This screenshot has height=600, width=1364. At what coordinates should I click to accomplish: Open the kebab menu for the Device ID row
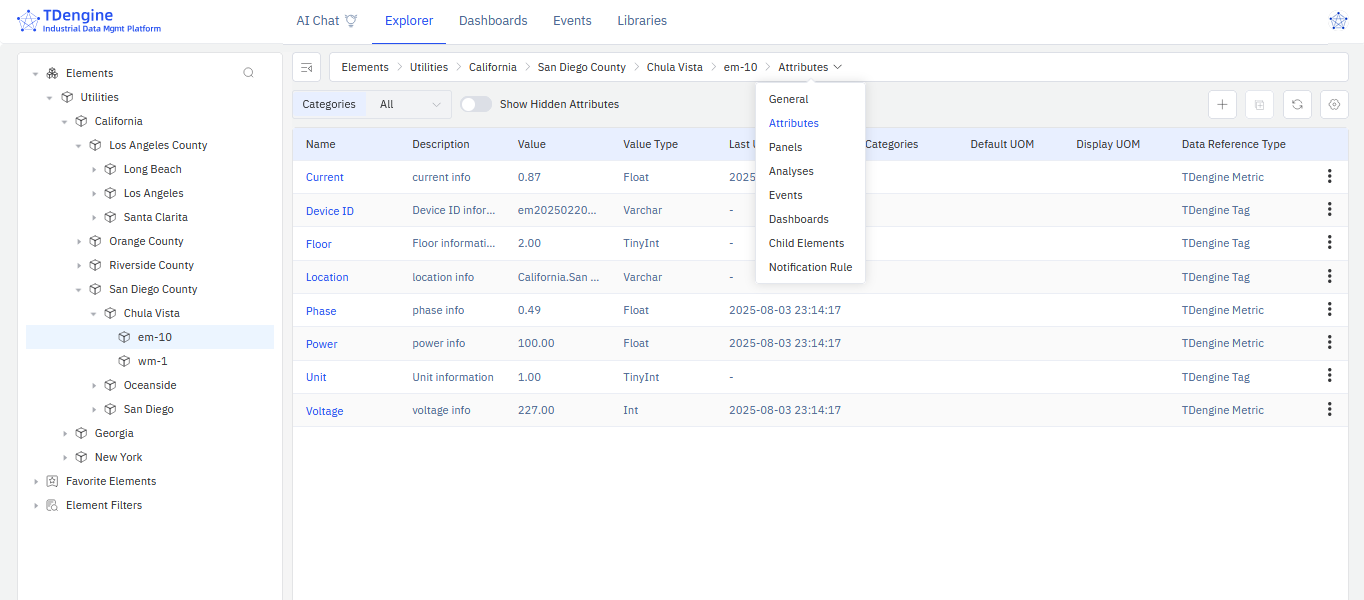coord(1329,209)
